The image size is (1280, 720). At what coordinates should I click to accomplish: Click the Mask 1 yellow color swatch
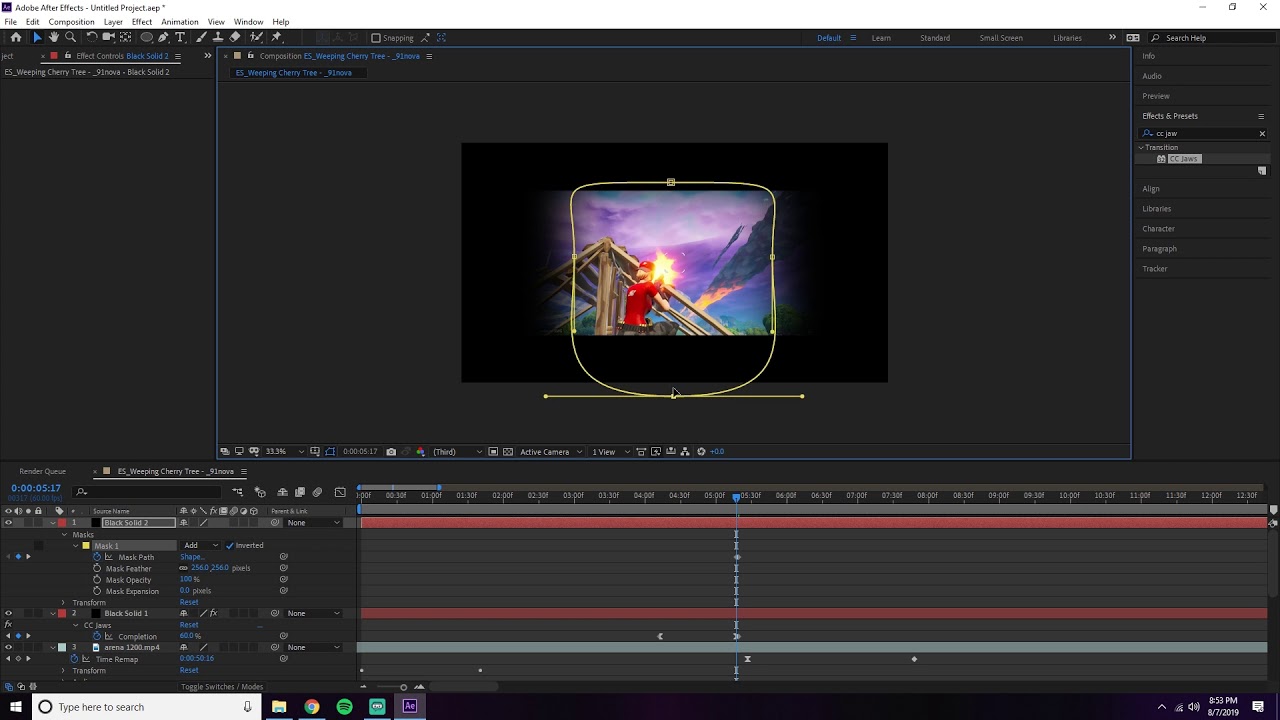[x=86, y=546]
